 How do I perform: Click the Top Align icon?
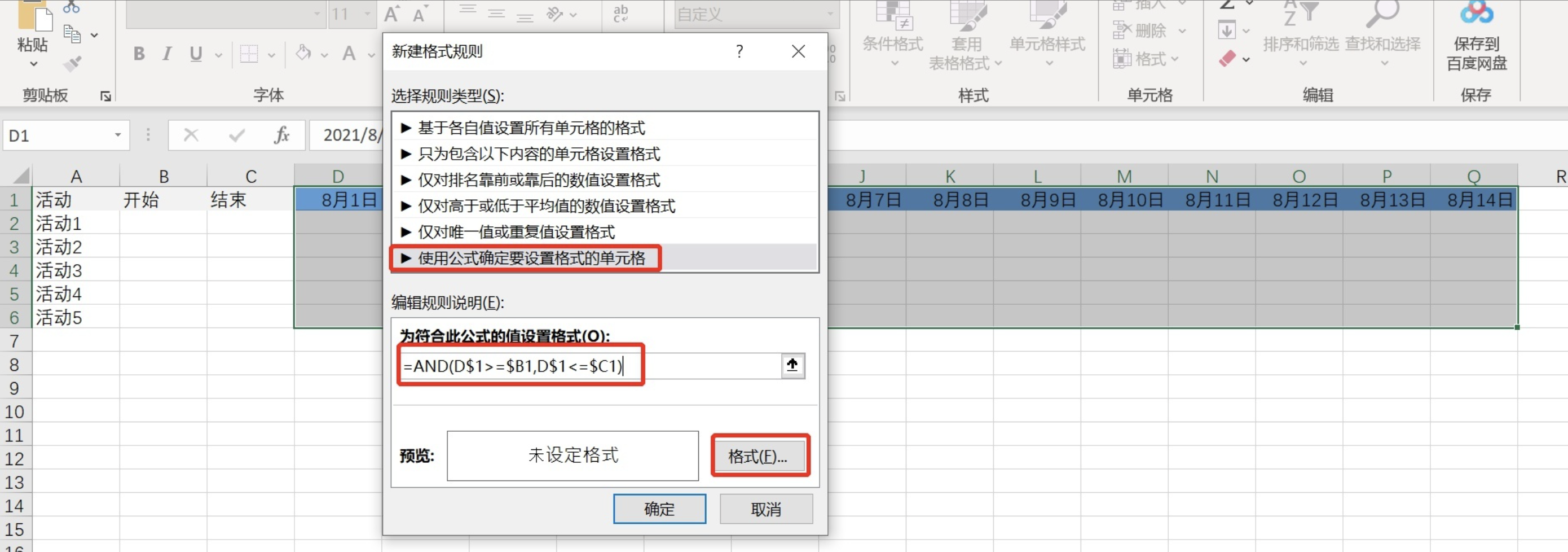468,10
